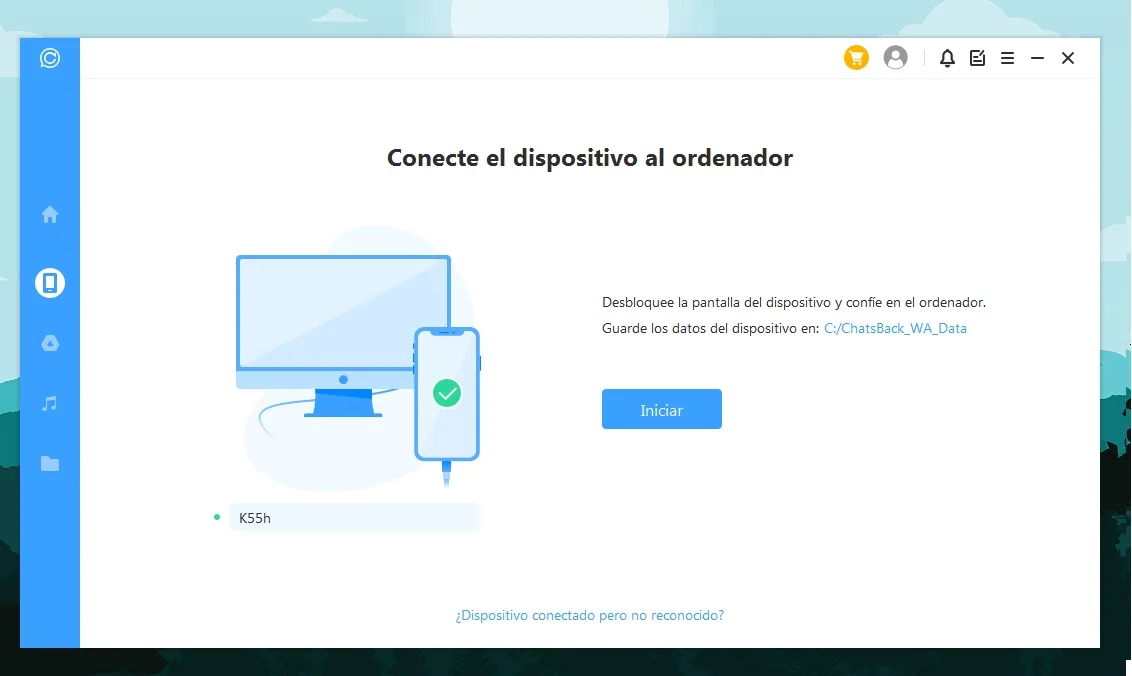This screenshot has height=676, width=1132.
Task: Close the ChatsBack window
Action: tap(1068, 58)
